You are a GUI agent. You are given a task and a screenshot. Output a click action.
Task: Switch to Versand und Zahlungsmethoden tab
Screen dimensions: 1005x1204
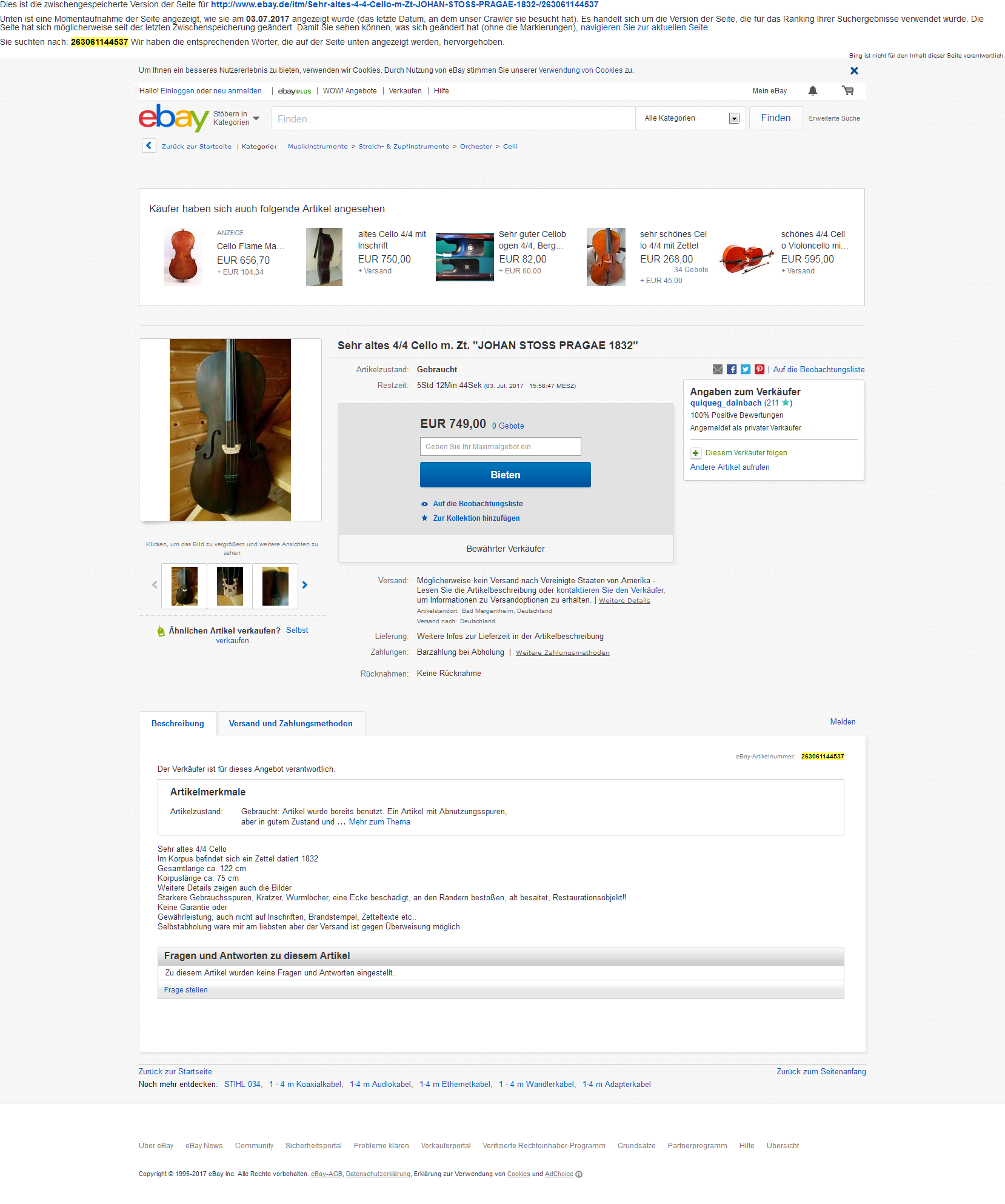point(291,724)
